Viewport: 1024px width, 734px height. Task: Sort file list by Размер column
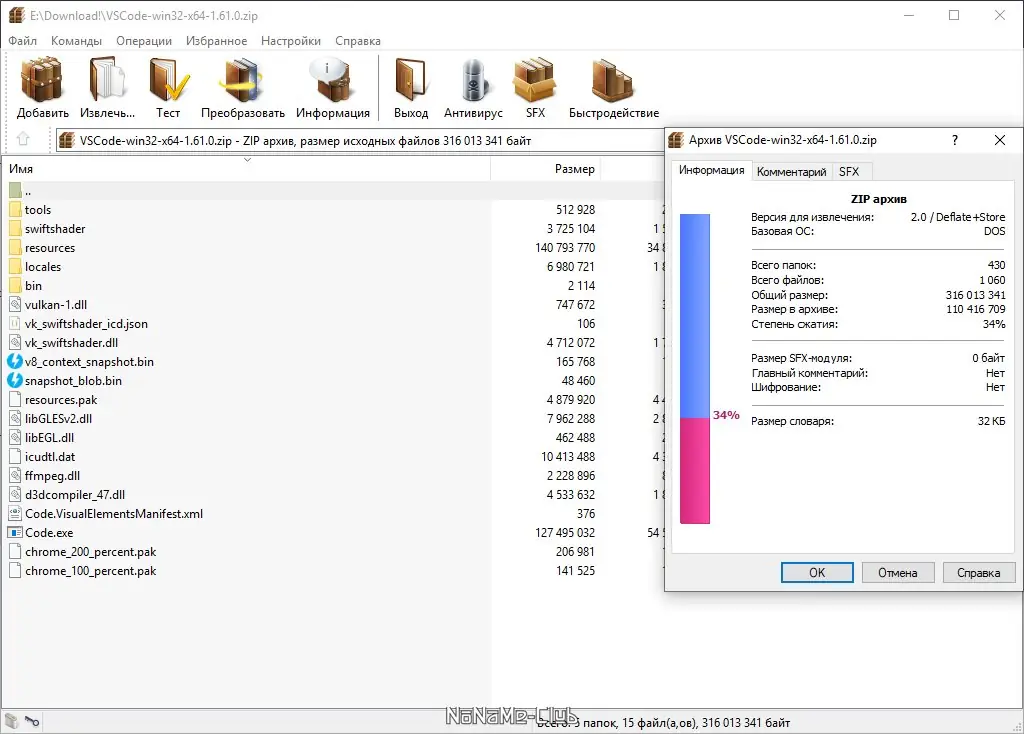545,168
